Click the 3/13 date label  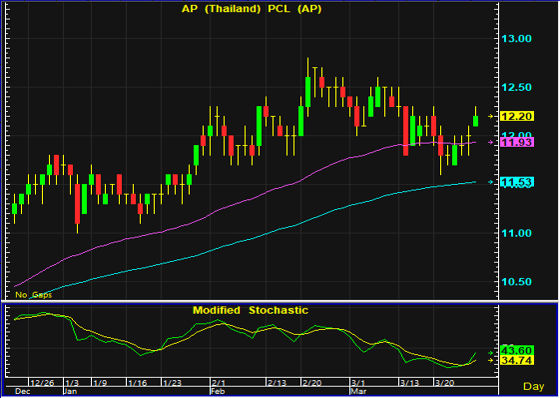click(x=410, y=383)
